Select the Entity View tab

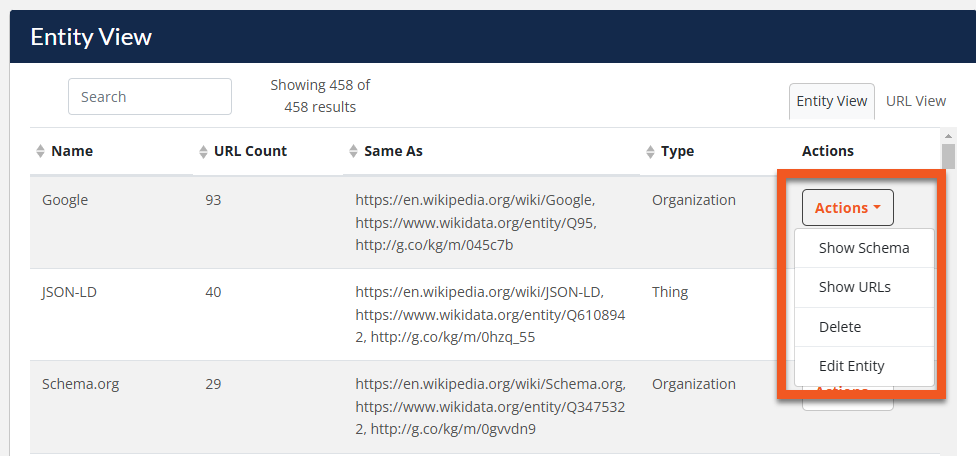pyautogui.click(x=832, y=101)
